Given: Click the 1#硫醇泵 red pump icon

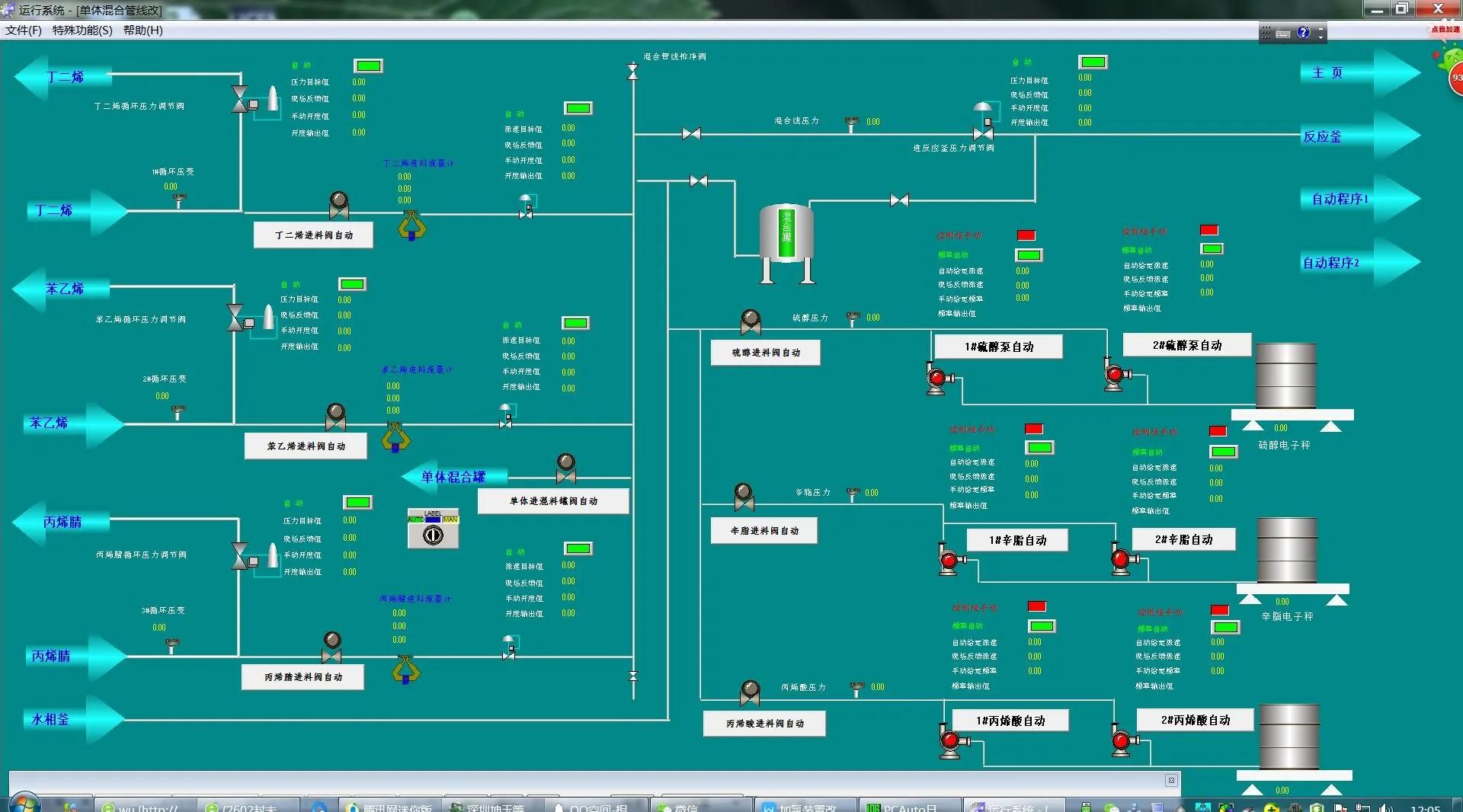Looking at the screenshot, I should coord(937,378).
